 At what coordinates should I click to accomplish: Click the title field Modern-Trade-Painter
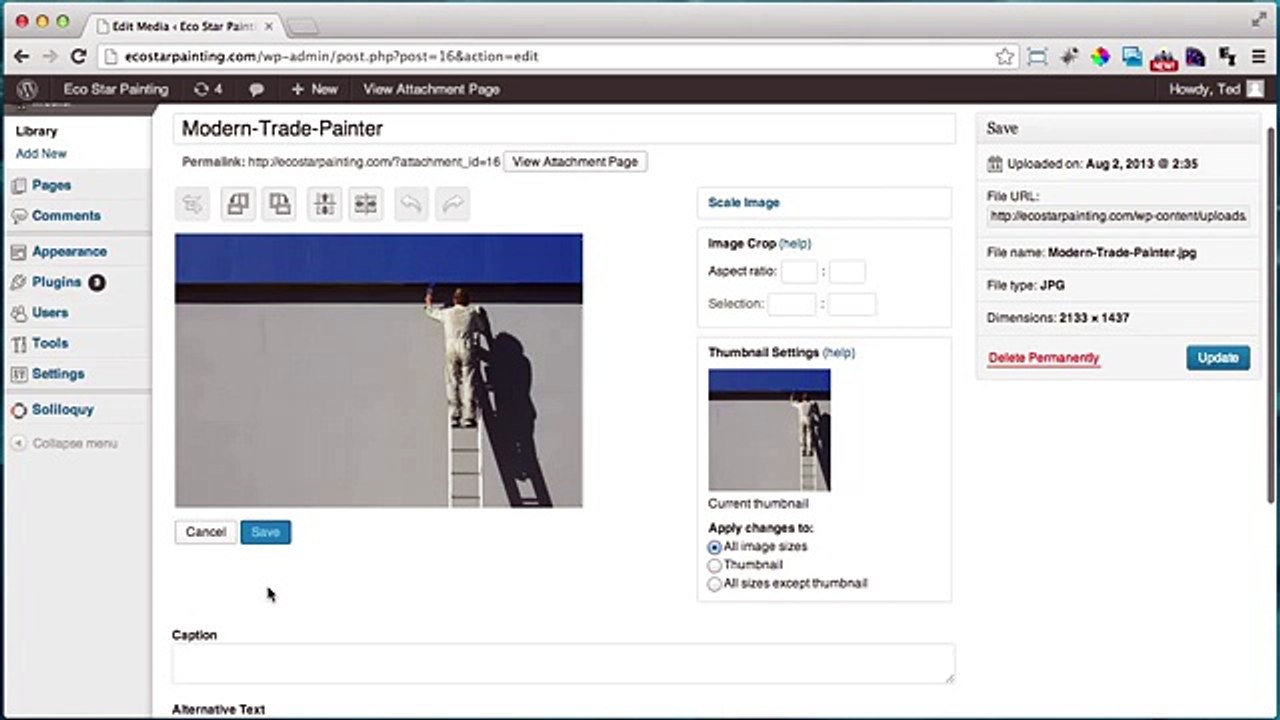coord(564,128)
